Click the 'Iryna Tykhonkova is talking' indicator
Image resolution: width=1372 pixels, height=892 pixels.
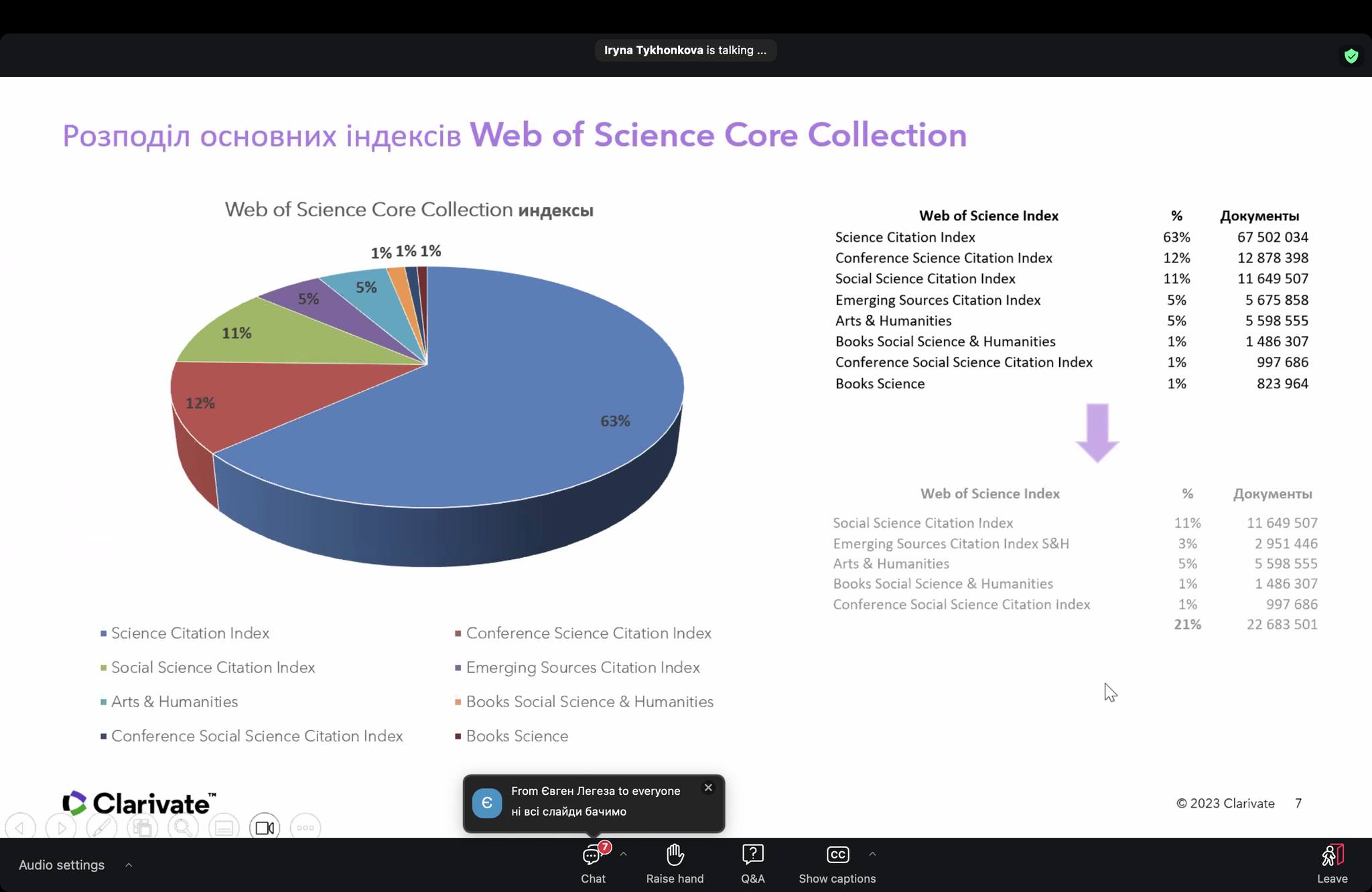(x=685, y=50)
